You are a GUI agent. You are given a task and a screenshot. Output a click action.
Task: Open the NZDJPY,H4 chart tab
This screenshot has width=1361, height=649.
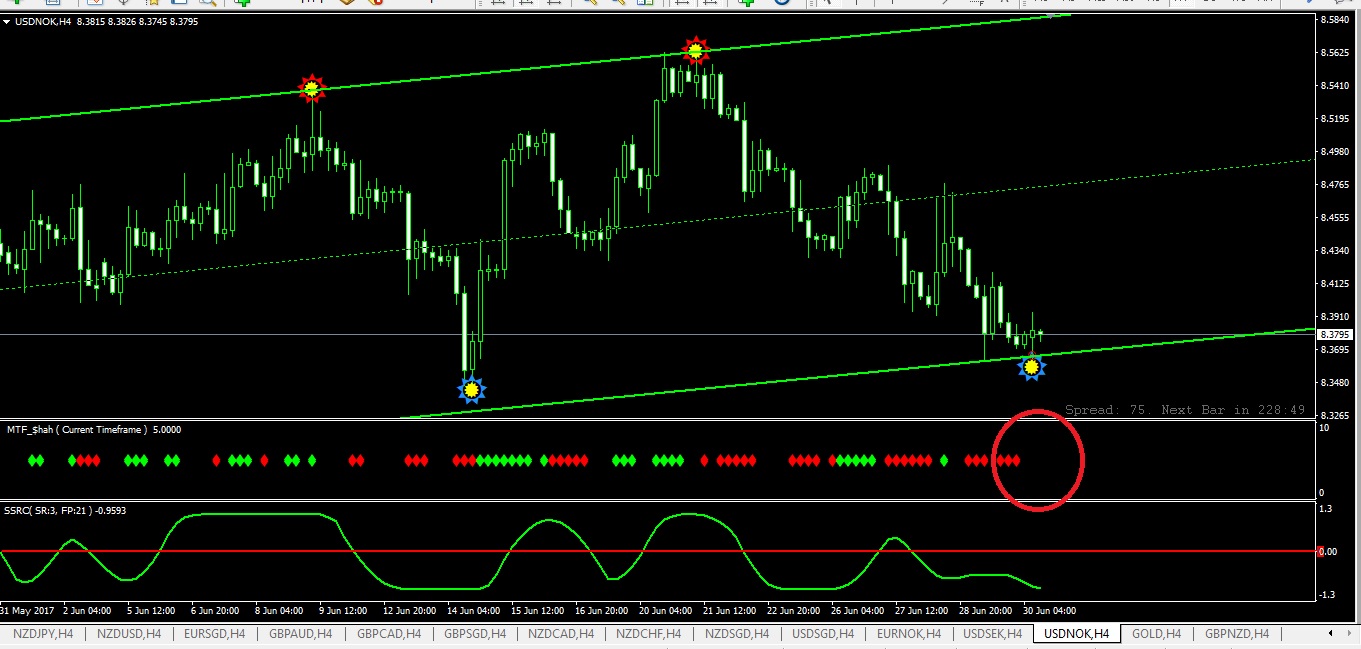(43, 634)
